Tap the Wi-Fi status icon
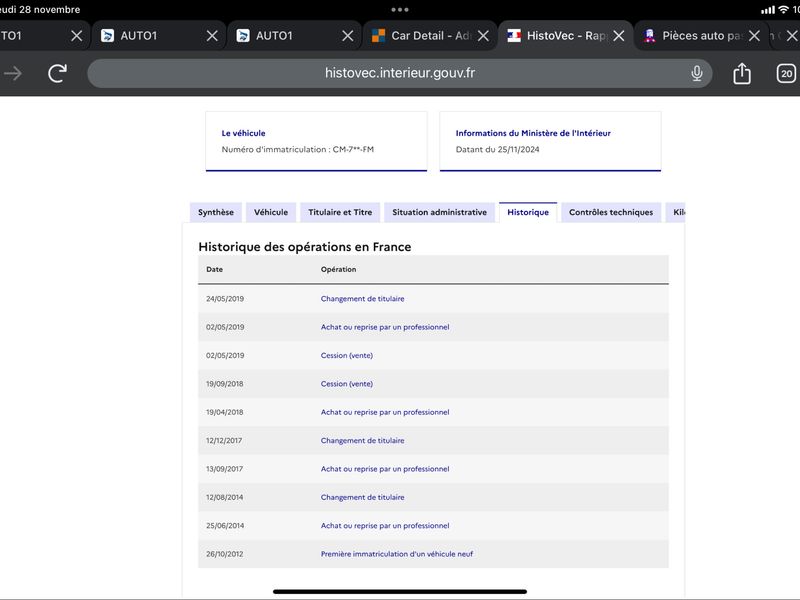Screen dimensions: 800x600 click(x=784, y=9)
